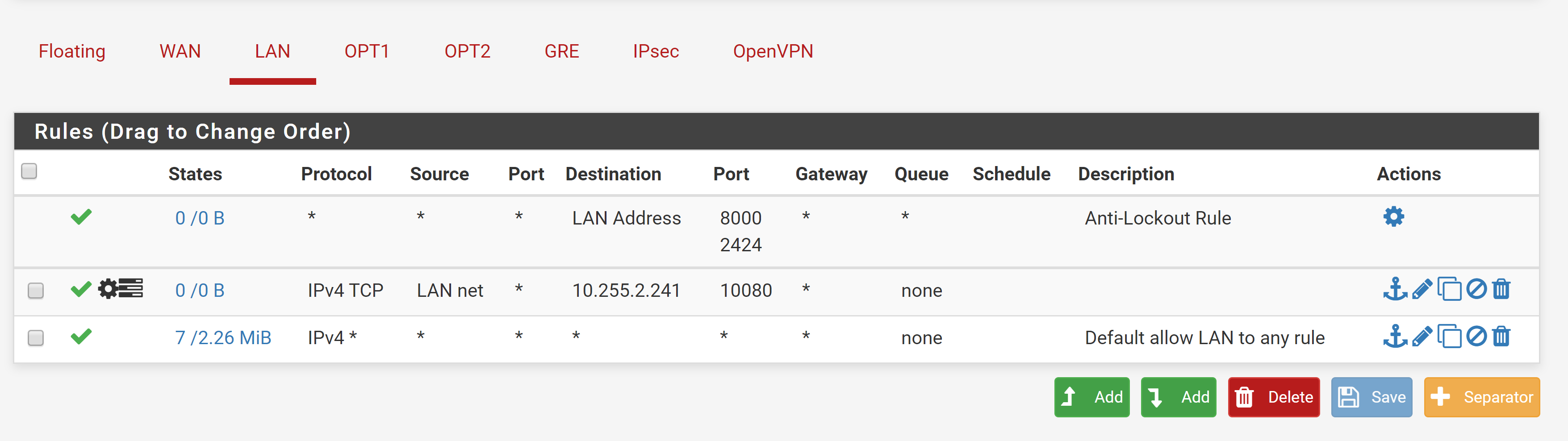The width and height of the screenshot is (1568, 441).
Task: Delete the 10.255.2.241 rule via trash icon
Action: coord(1501,289)
